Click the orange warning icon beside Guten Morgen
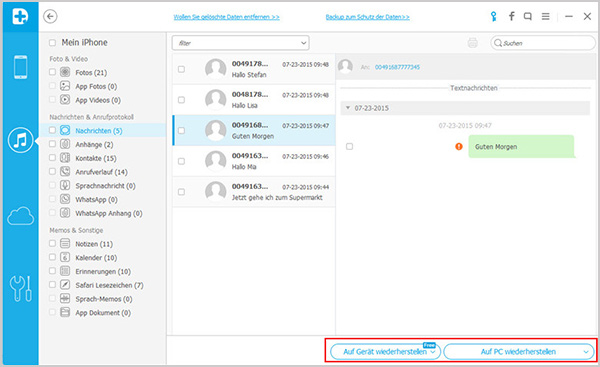Screen dimensions: 600x367 click(x=459, y=147)
